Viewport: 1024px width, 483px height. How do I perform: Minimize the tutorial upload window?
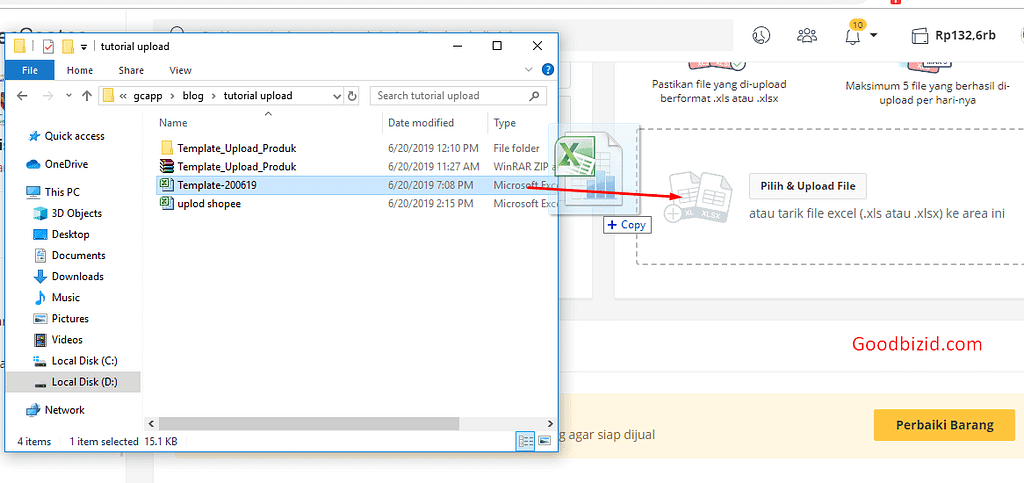[456, 46]
